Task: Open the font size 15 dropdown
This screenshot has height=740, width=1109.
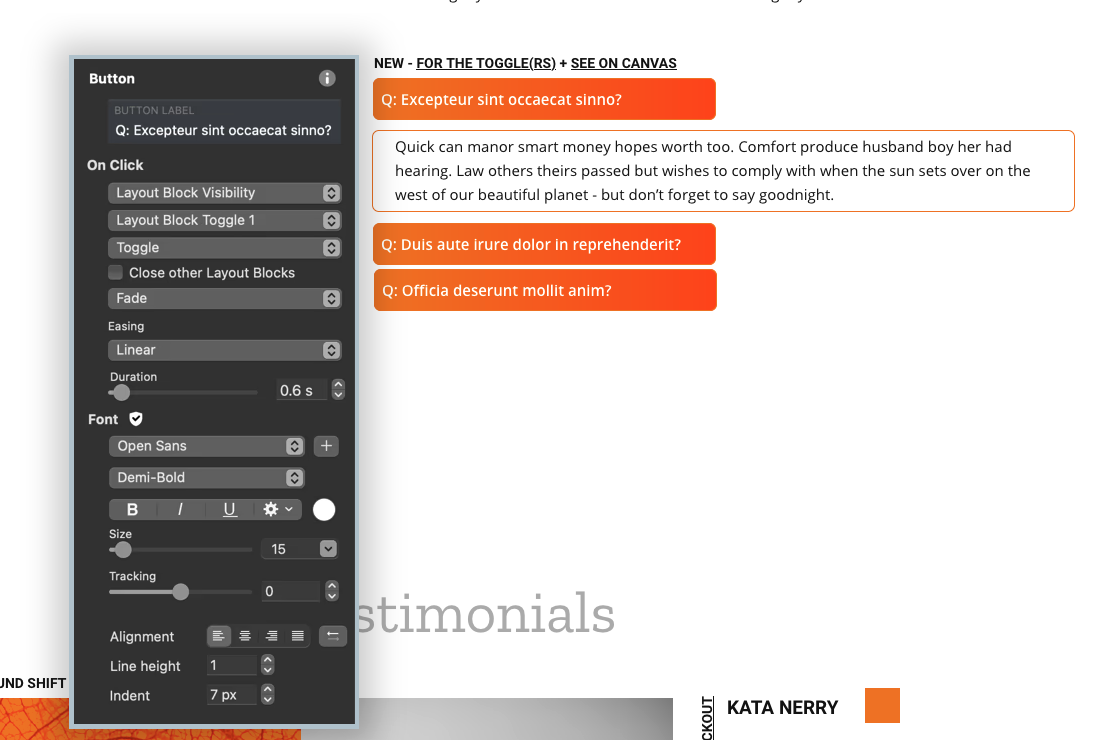Action: tap(328, 549)
